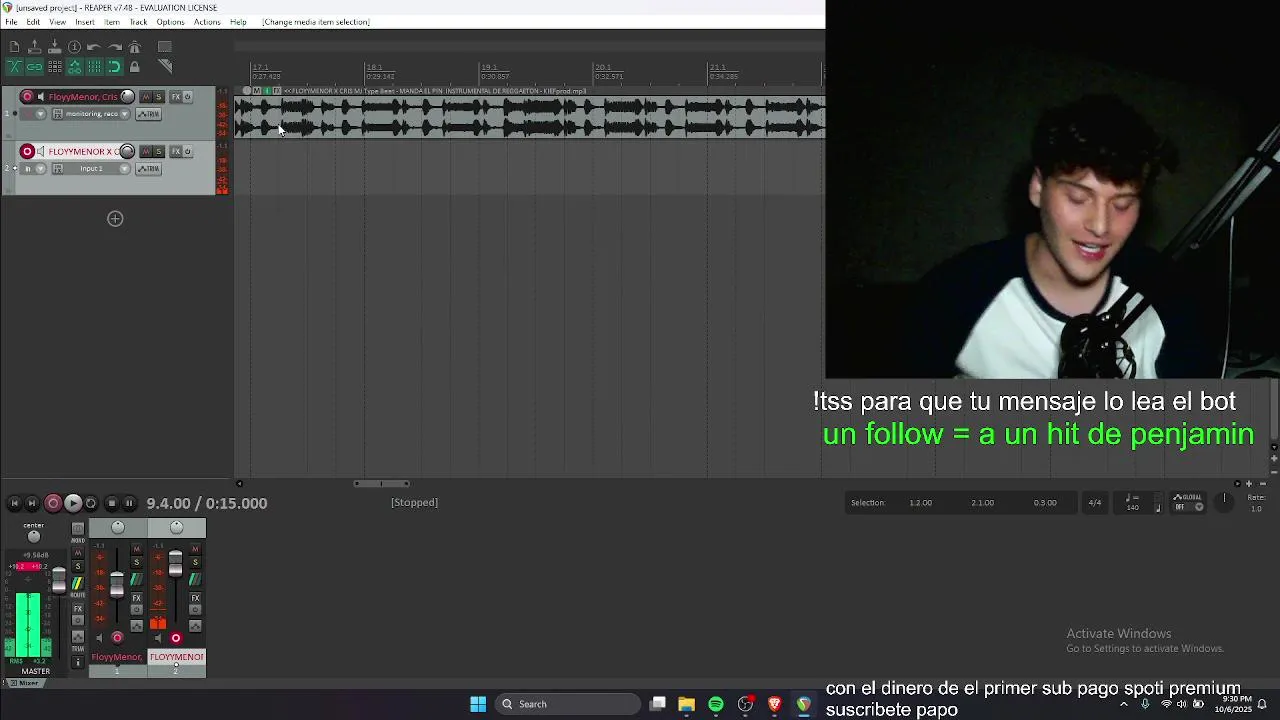Bypass FX power button on track 1

187,97
